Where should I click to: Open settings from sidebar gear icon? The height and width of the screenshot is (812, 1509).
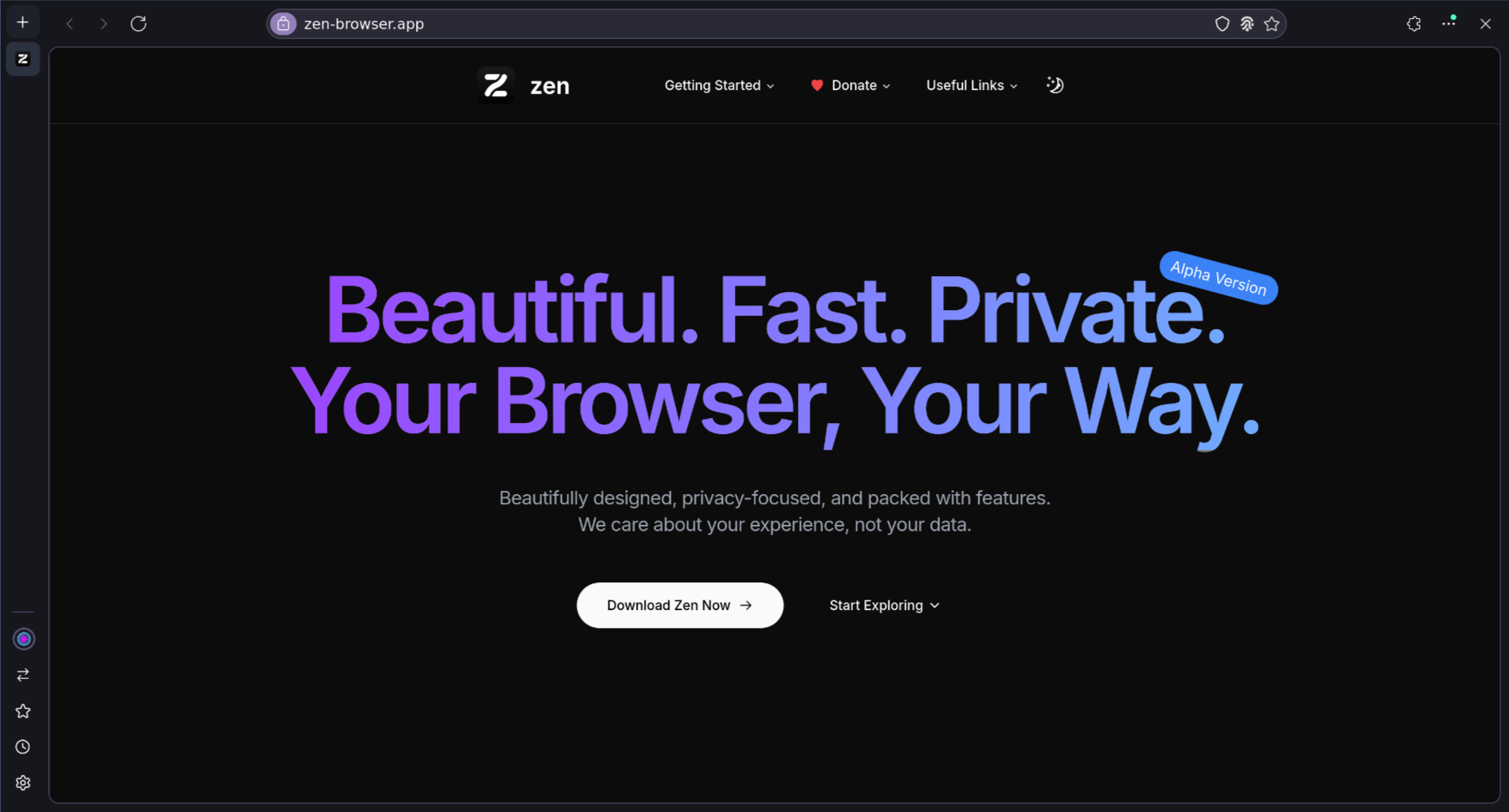(x=23, y=783)
